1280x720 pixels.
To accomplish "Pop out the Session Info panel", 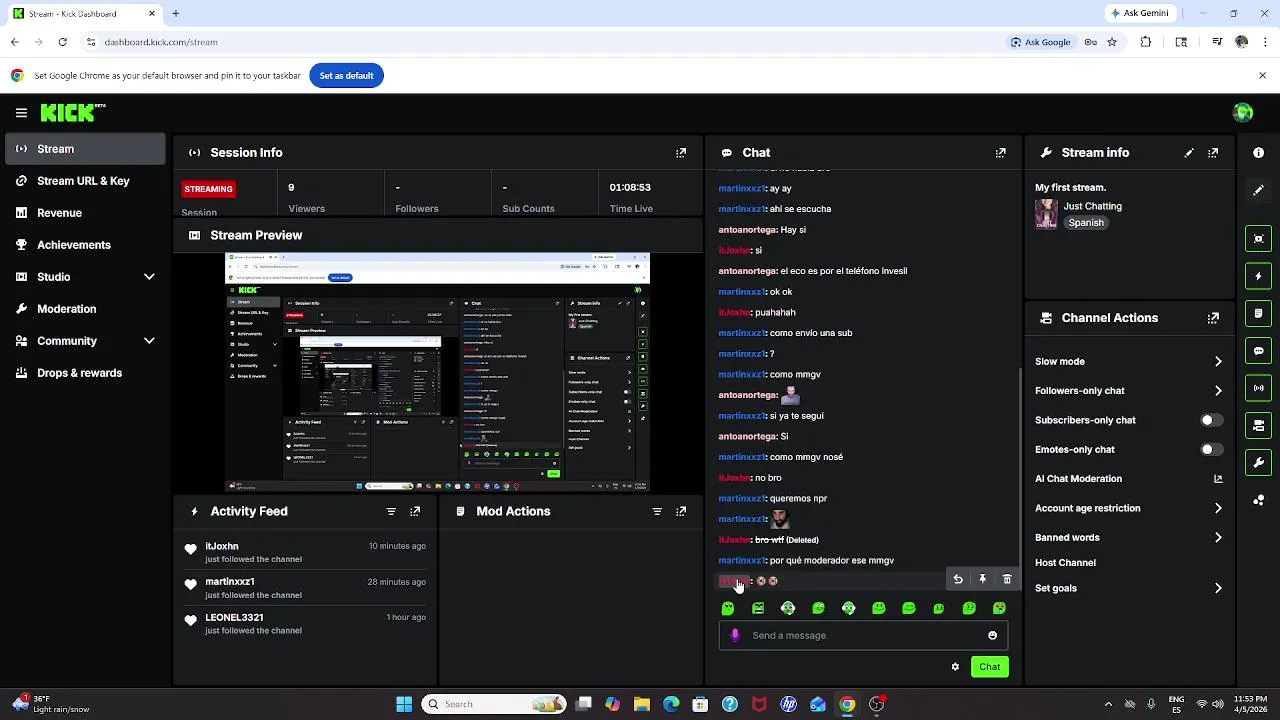I will pyautogui.click(x=681, y=153).
